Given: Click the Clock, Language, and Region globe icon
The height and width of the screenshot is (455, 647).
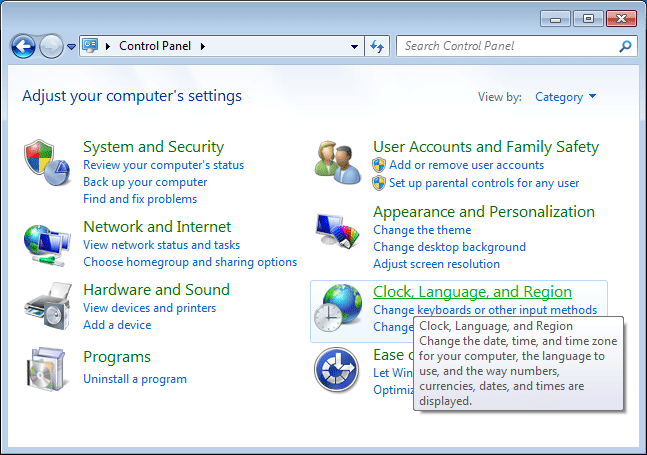Looking at the screenshot, I should (337, 308).
